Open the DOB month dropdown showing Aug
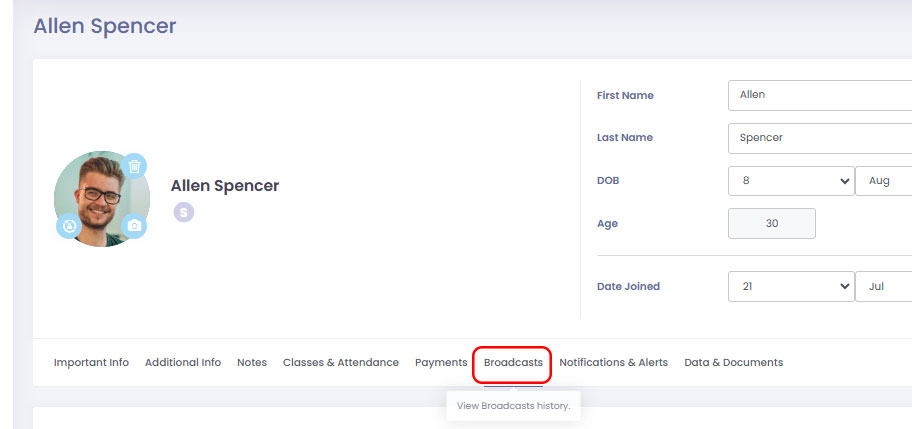This screenshot has width=912, height=429. tap(884, 181)
